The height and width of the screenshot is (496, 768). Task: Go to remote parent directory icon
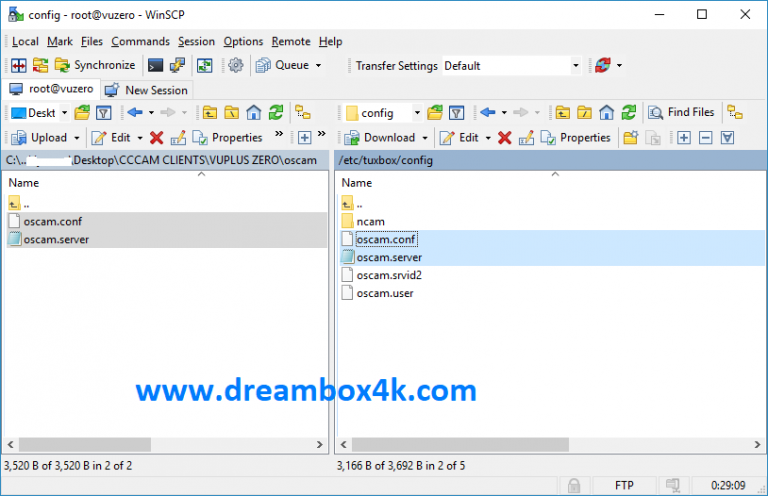pyautogui.click(x=562, y=113)
